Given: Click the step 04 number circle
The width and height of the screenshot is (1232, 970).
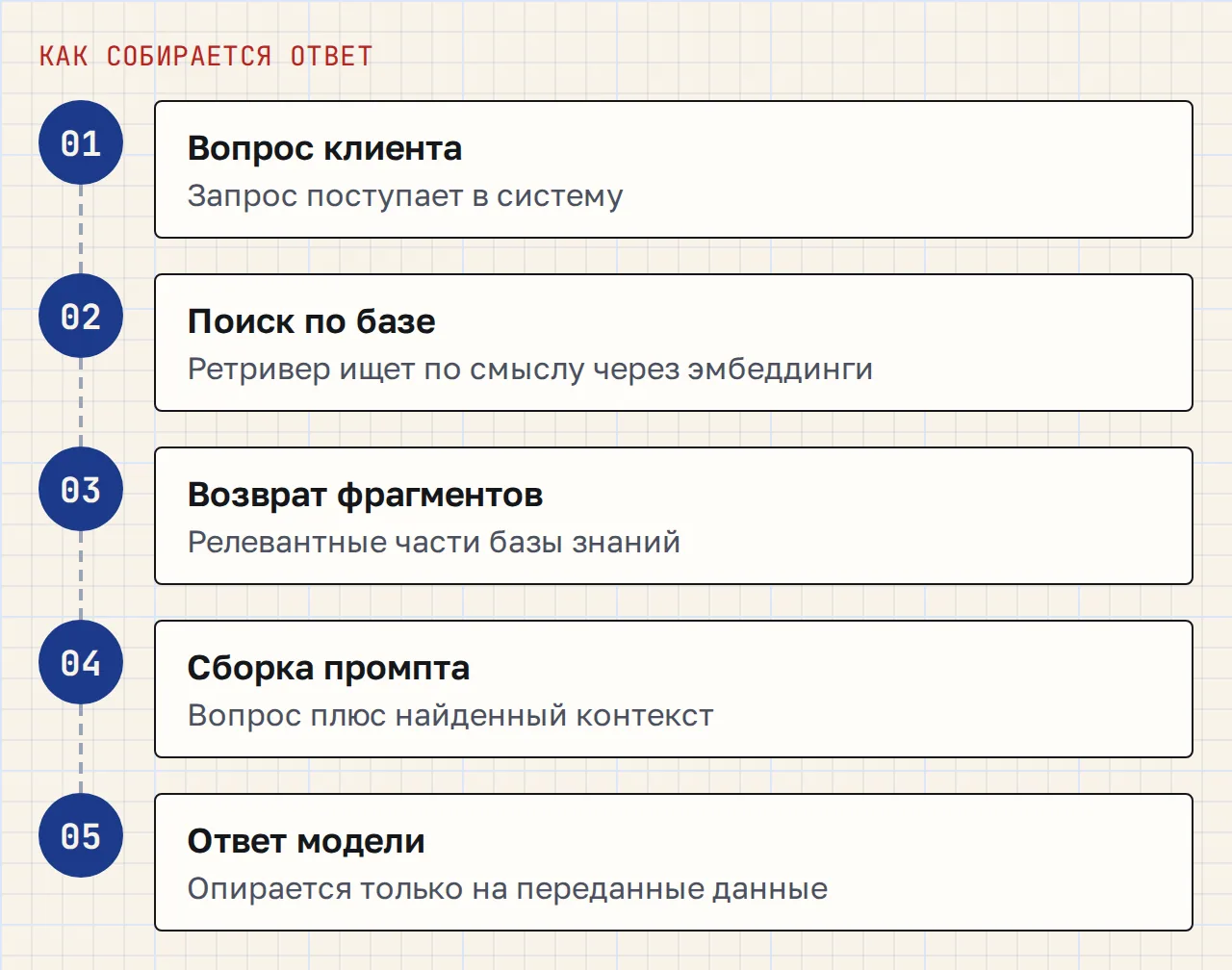Looking at the screenshot, I should point(81,662).
